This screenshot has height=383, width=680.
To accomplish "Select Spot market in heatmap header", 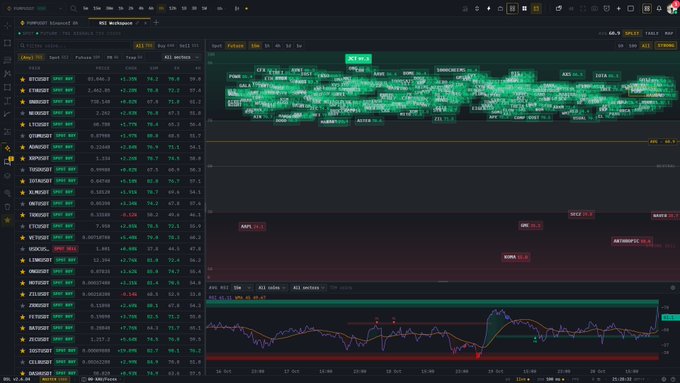I will coord(216,46).
